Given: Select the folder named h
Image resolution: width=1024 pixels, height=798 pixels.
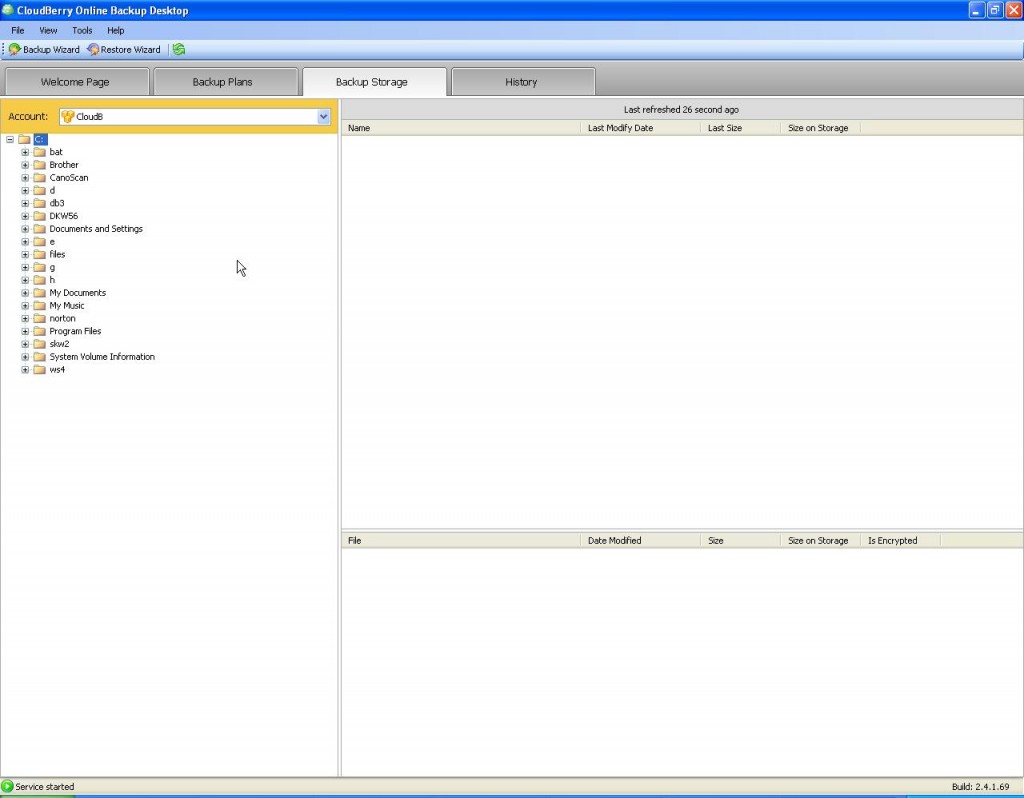Looking at the screenshot, I should [x=52, y=280].
